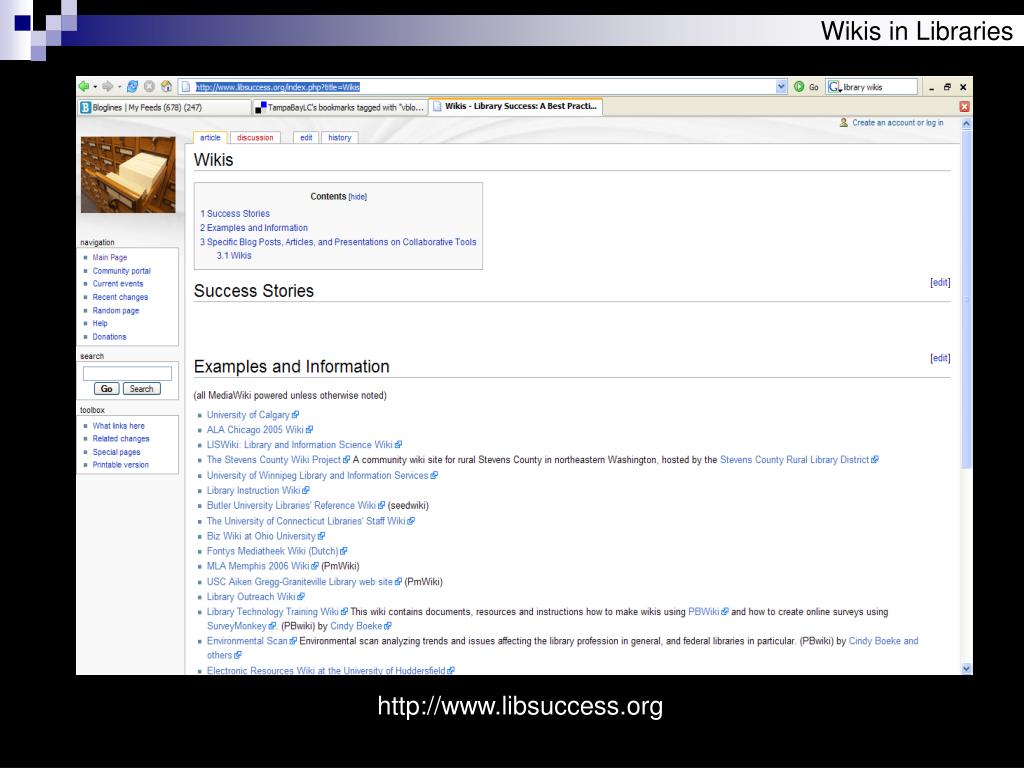Viewport: 1024px width, 768px height.
Task: Reload the page with the refresh icon
Action: pos(132,87)
